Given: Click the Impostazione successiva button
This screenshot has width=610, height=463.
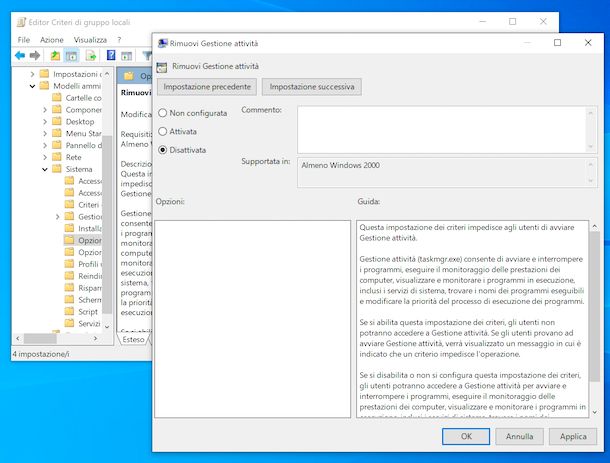Looking at the screenshot, I should coord(312,87).
